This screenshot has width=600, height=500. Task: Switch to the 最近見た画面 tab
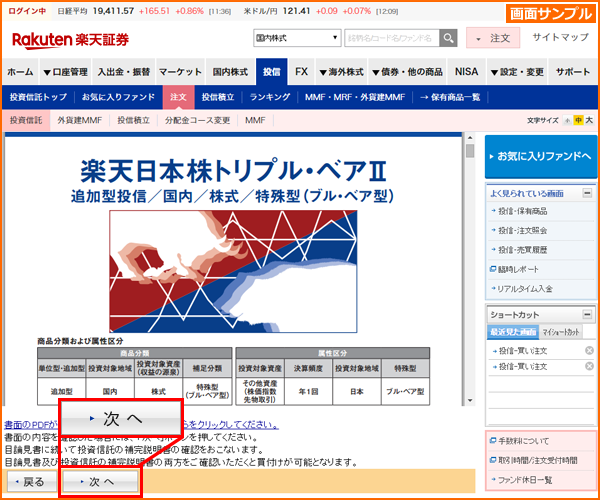click(x=513, y=332)
